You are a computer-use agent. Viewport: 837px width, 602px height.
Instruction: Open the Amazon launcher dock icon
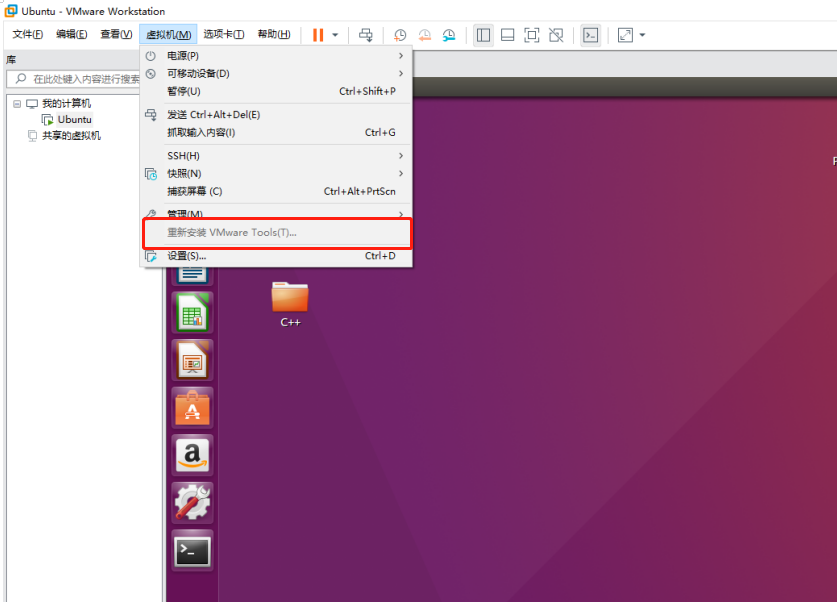pyautogui.click(x=192, y=455)
